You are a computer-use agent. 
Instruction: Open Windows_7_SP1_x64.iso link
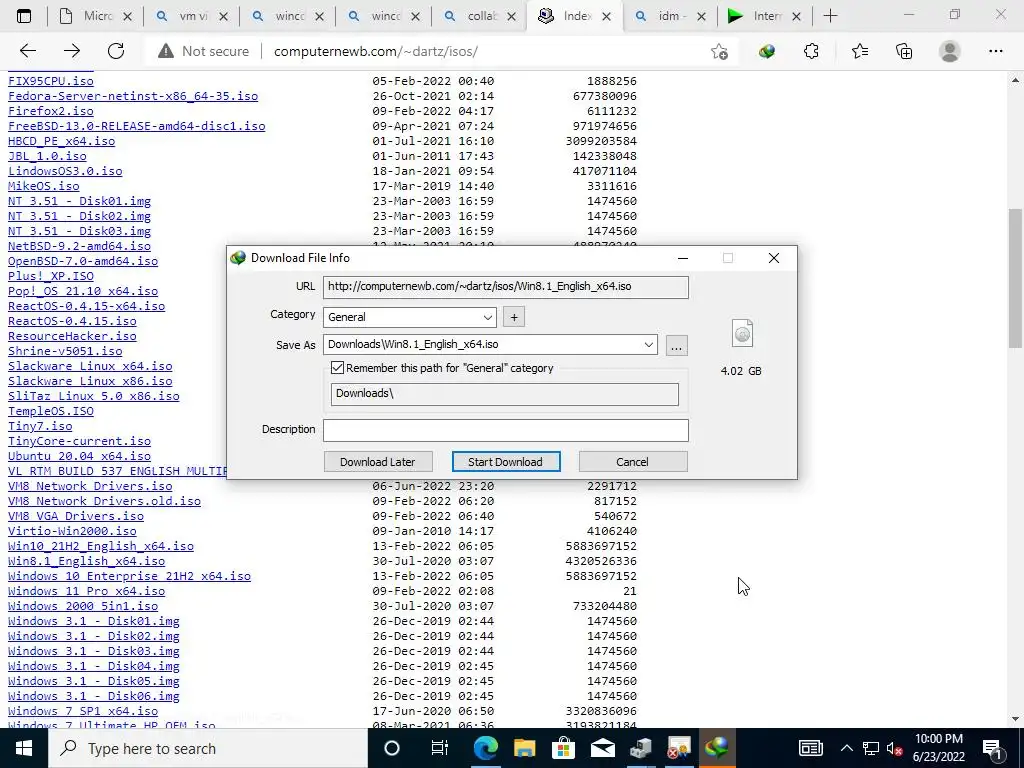[83, 711]
